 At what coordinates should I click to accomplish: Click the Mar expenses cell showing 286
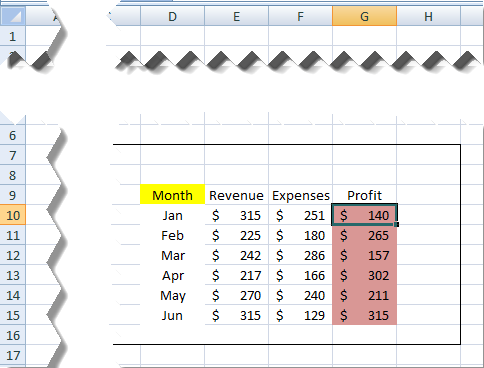click(x=300, y=255)
